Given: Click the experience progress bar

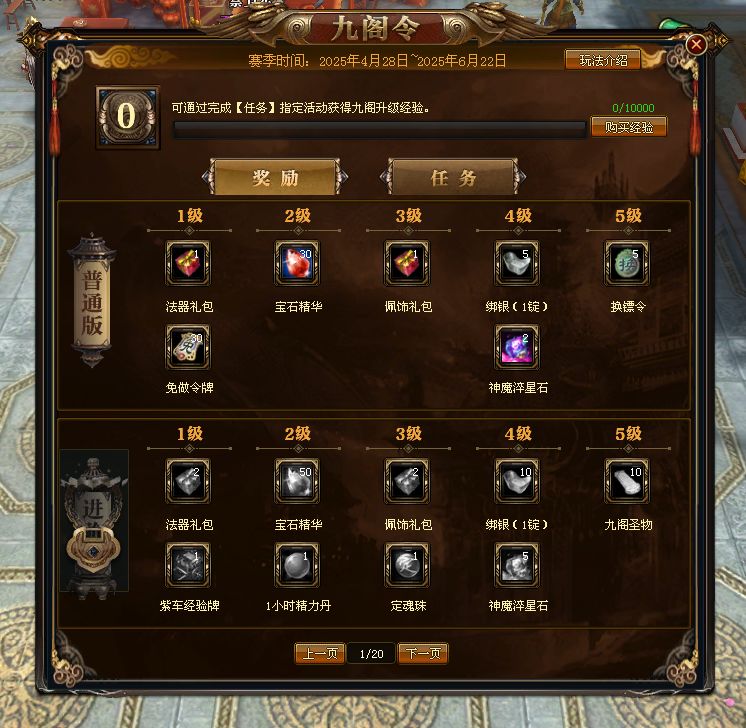Looking at the screenshot, I should click(x=380, y=129).
